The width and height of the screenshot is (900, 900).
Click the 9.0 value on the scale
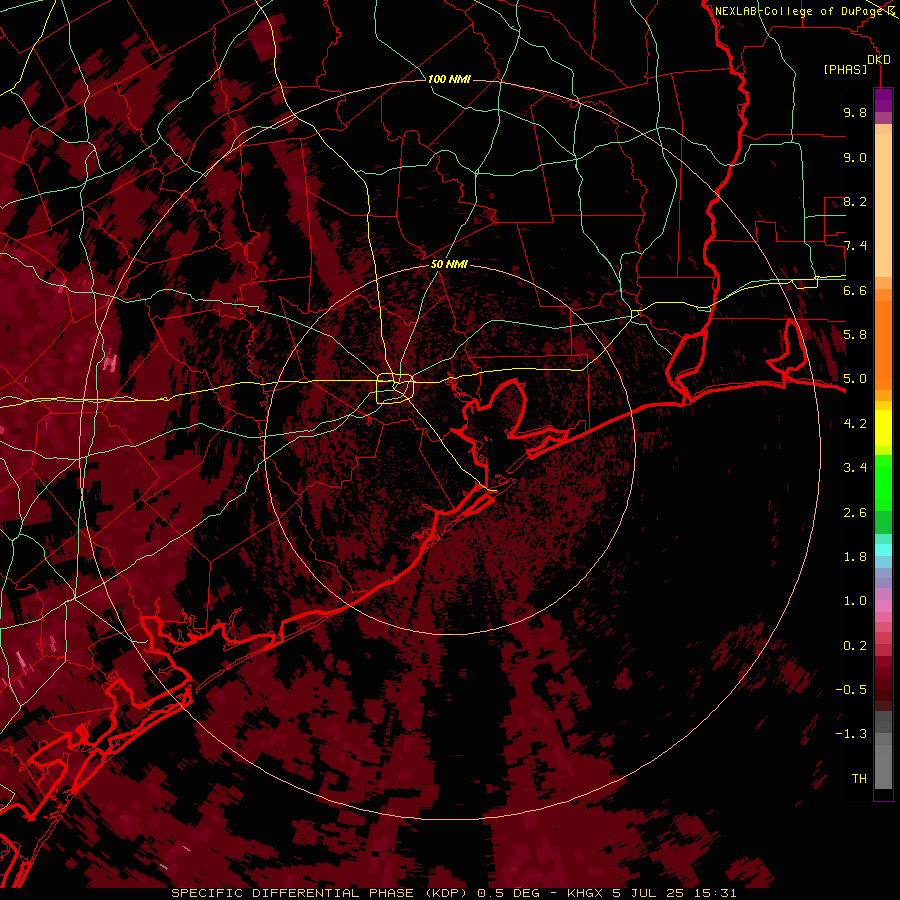pyautogui.click(x=855, y=157)
